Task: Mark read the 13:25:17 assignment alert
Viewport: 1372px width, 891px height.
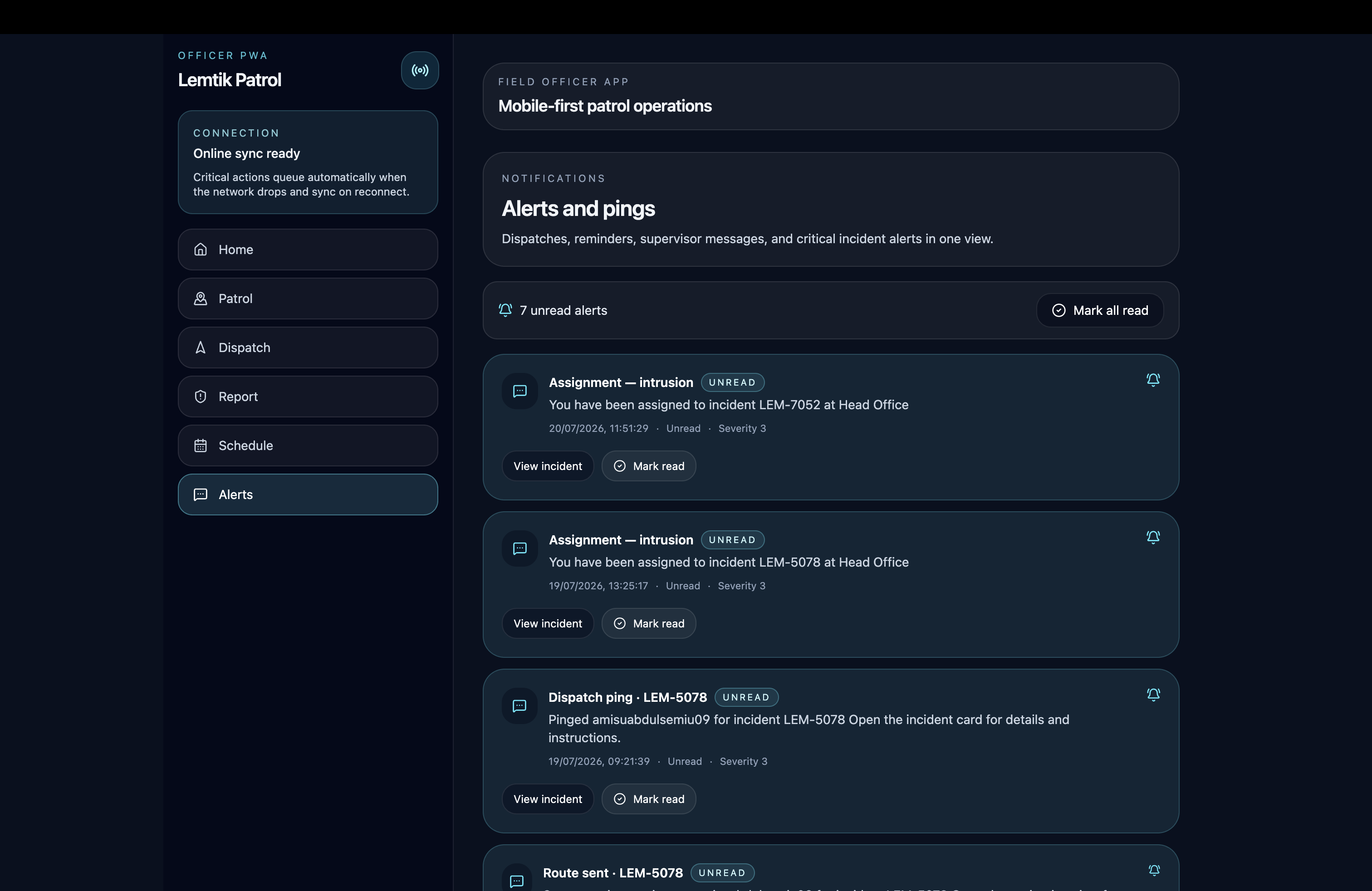Action: point(648,624)
